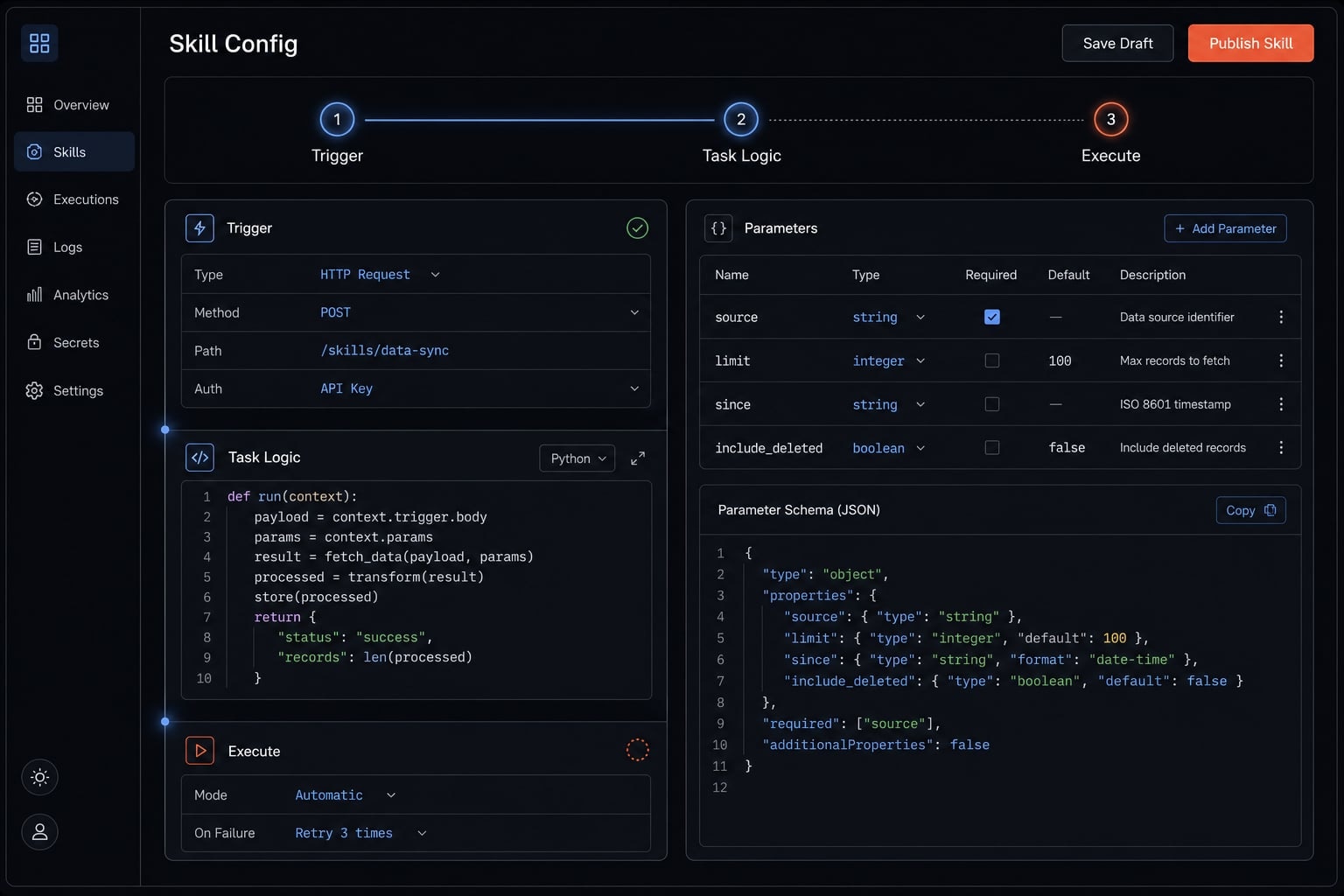This screenshot has width=1344, height=896.
Task: Open the user profile avatar icon
Action: pos(39,832)
